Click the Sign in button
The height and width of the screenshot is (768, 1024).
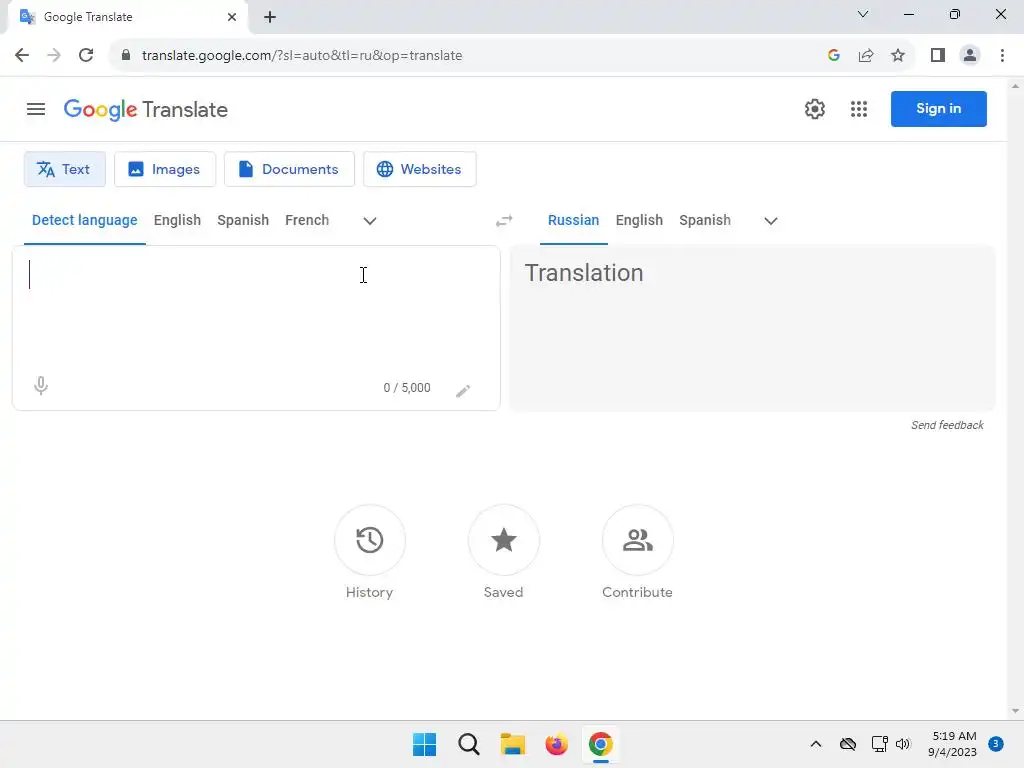938,108
